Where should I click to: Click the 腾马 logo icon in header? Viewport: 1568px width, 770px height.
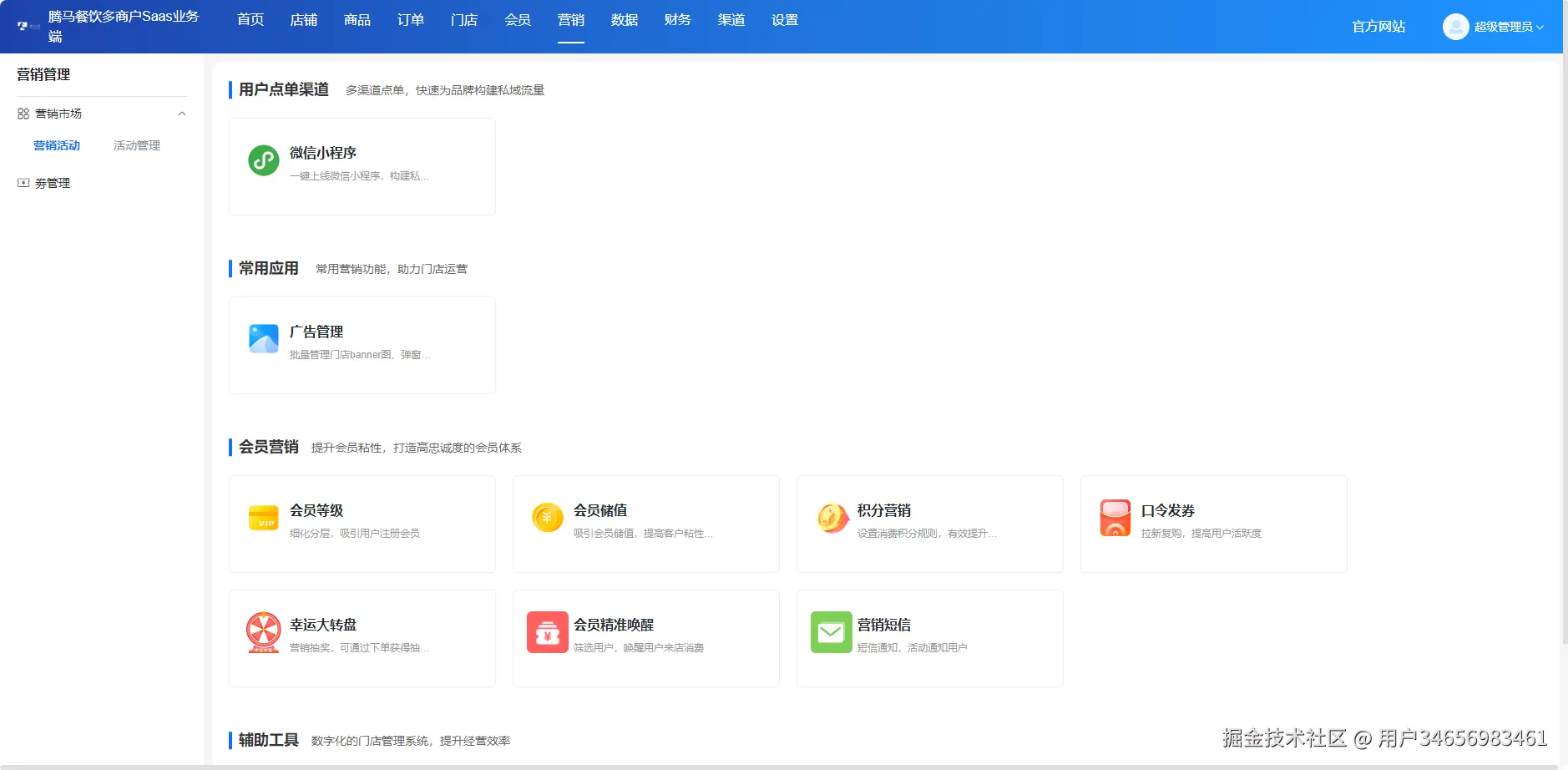click(x=28, y=27)
